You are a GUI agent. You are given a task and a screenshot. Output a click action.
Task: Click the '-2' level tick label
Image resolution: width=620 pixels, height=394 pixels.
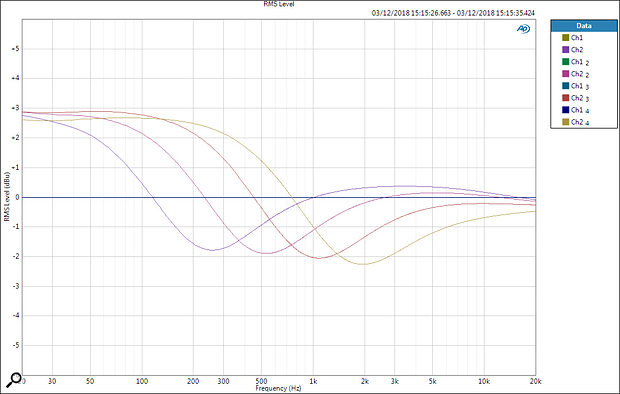[x=15, y=257]
